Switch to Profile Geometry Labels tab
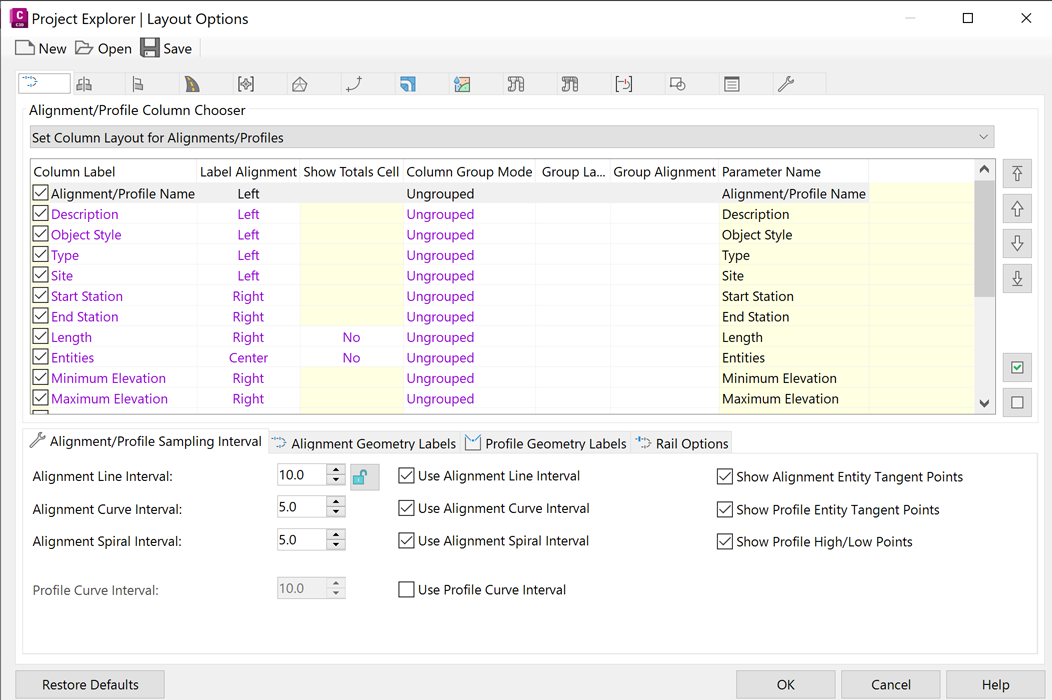 545,443
